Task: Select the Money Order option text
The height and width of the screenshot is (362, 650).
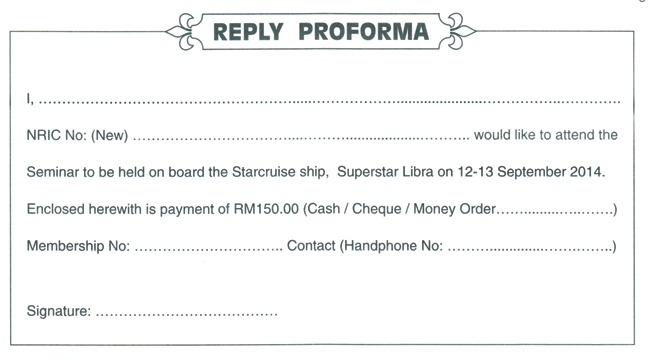Action: coord(454,209)
